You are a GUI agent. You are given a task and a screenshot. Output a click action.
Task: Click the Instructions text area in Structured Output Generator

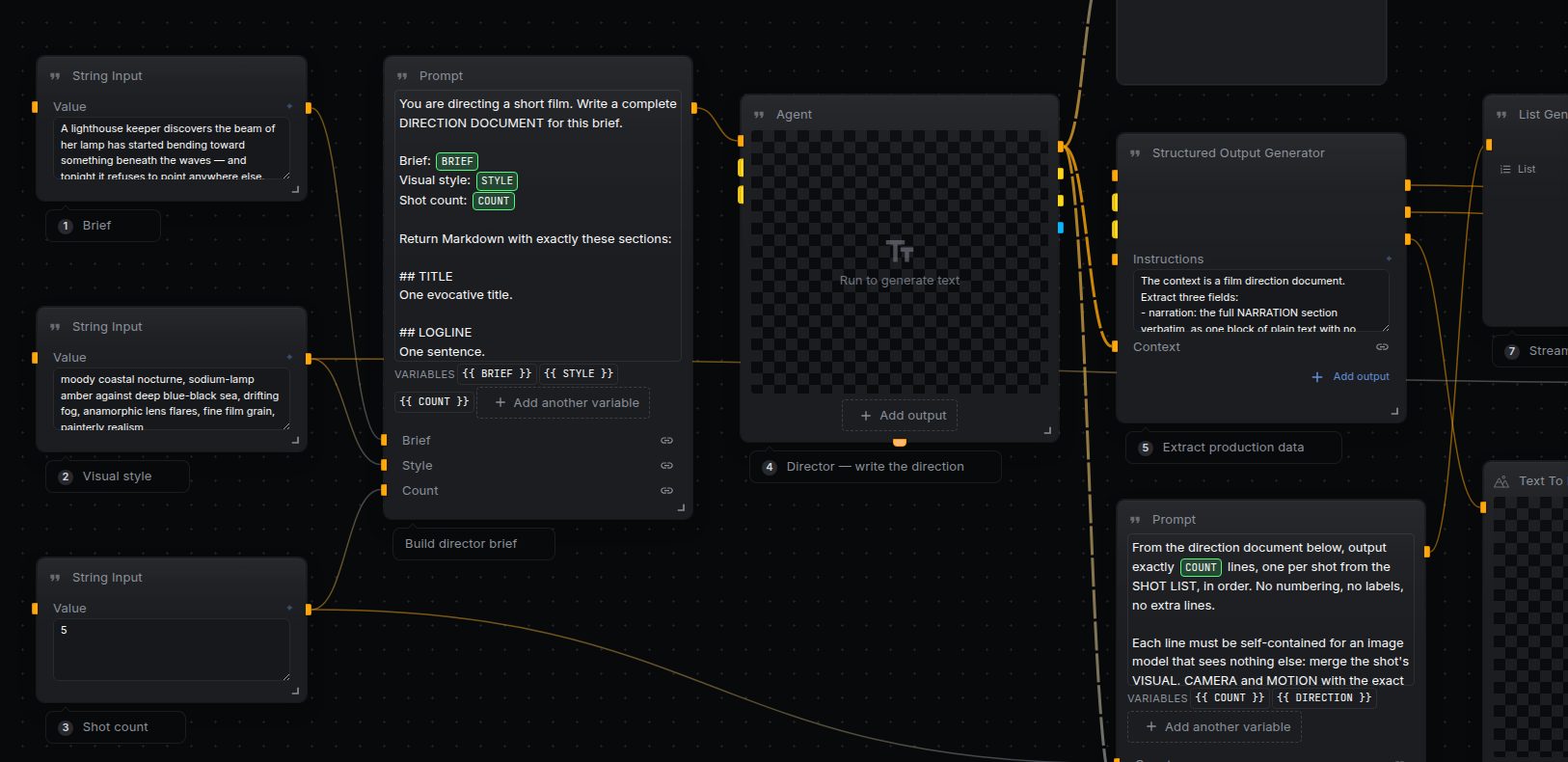point(1261,301)
